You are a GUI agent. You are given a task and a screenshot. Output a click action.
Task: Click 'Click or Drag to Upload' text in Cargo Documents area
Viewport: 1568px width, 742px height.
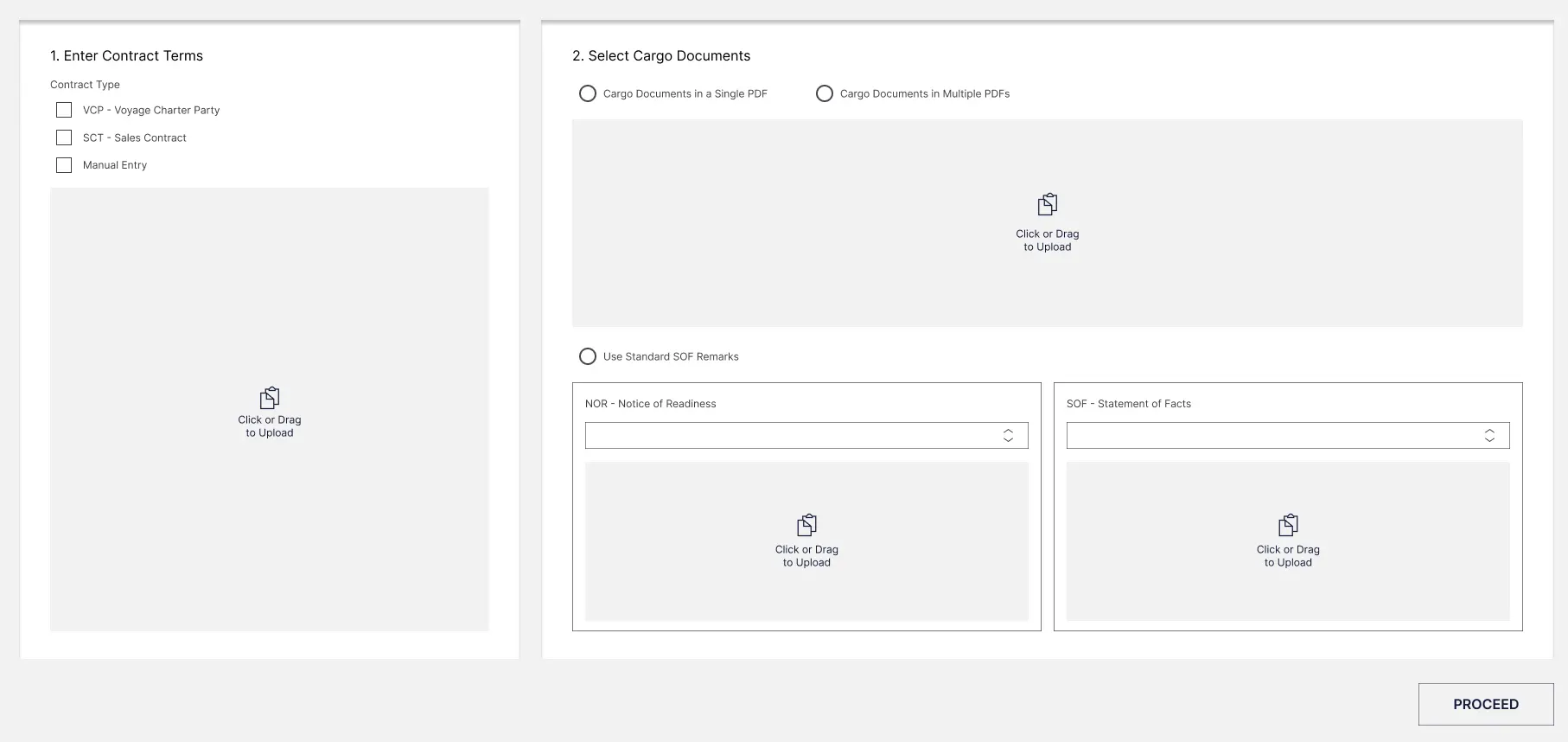click(1047, 240)
